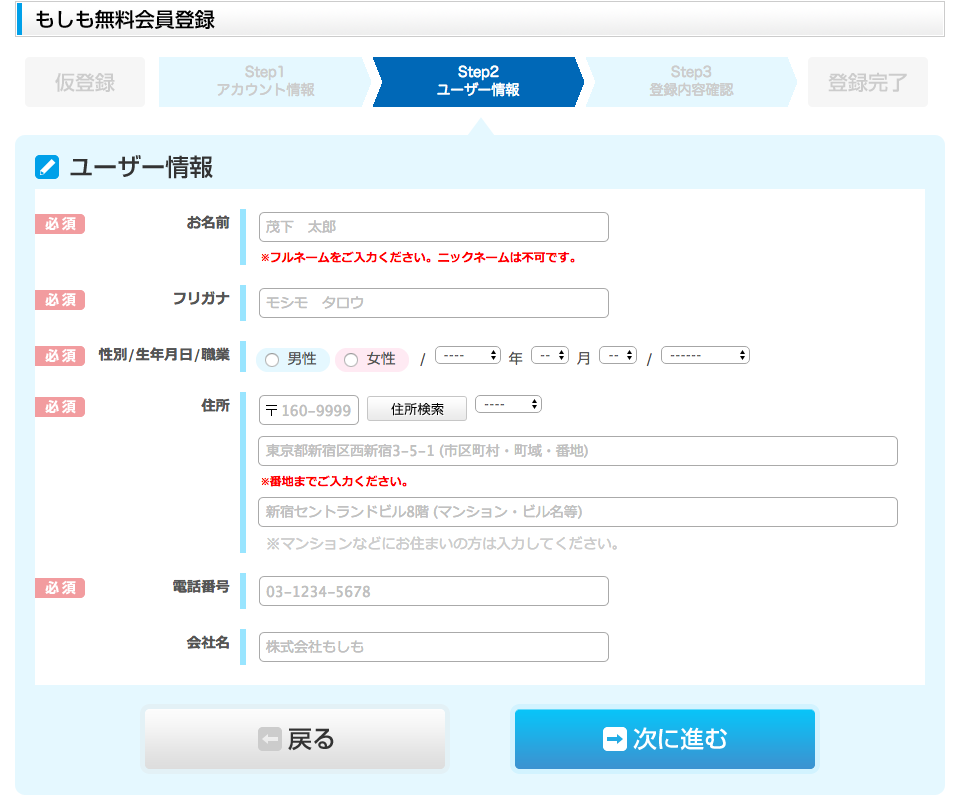The width and height of the screenshot is (956, 805).
Task: Click the 必須 badge next to 電話番号
Action: tap(60, 588)
